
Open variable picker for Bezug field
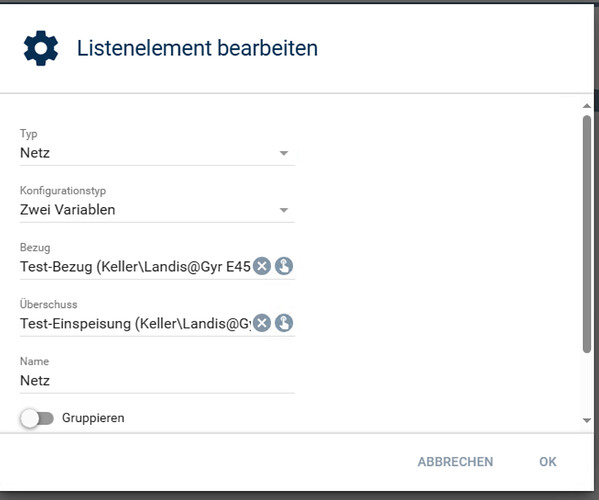pyautogui.click(x=284, y=266)
